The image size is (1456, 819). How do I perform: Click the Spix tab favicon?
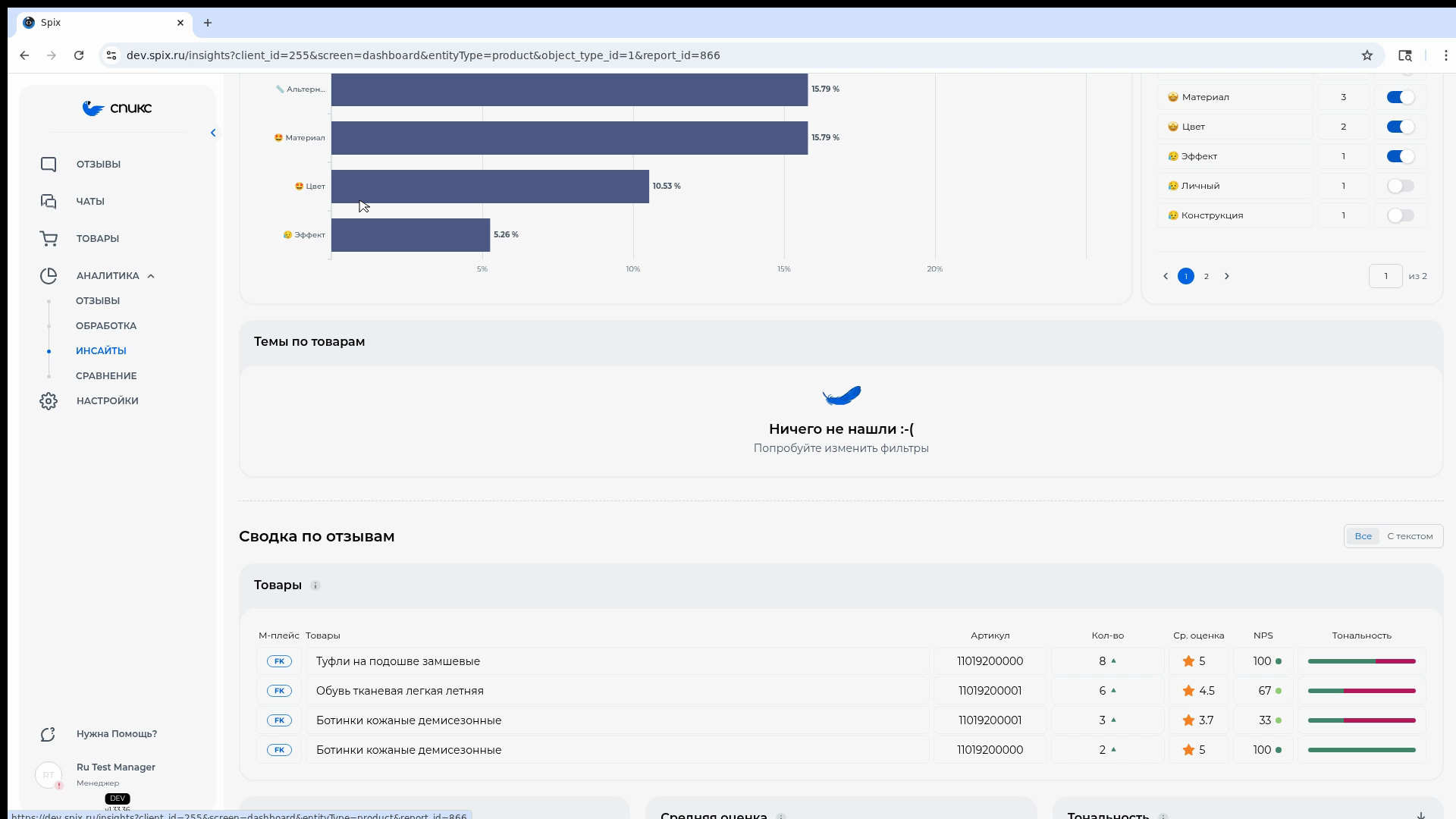pos(29,23)
